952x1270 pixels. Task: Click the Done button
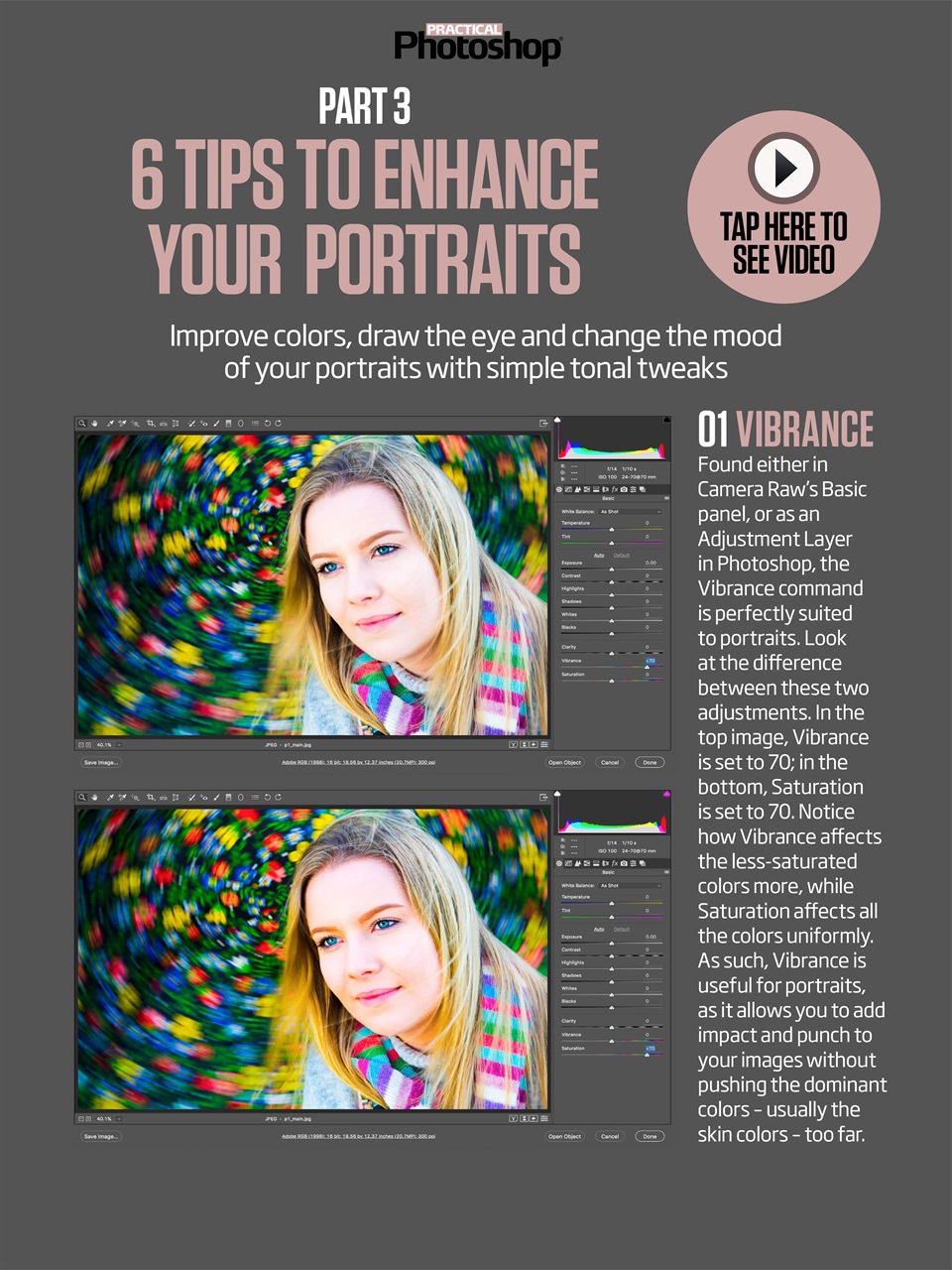649,762
